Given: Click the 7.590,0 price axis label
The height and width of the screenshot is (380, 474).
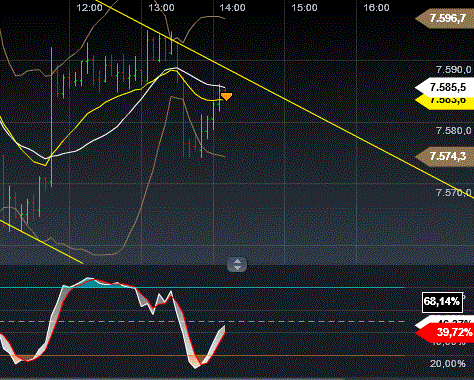Looking at the screenshot, I should (x=453, y=69).
